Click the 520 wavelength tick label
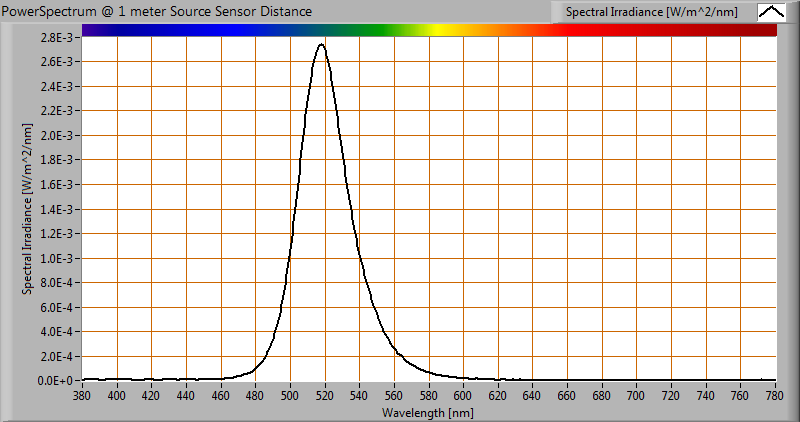 [325, 396]
